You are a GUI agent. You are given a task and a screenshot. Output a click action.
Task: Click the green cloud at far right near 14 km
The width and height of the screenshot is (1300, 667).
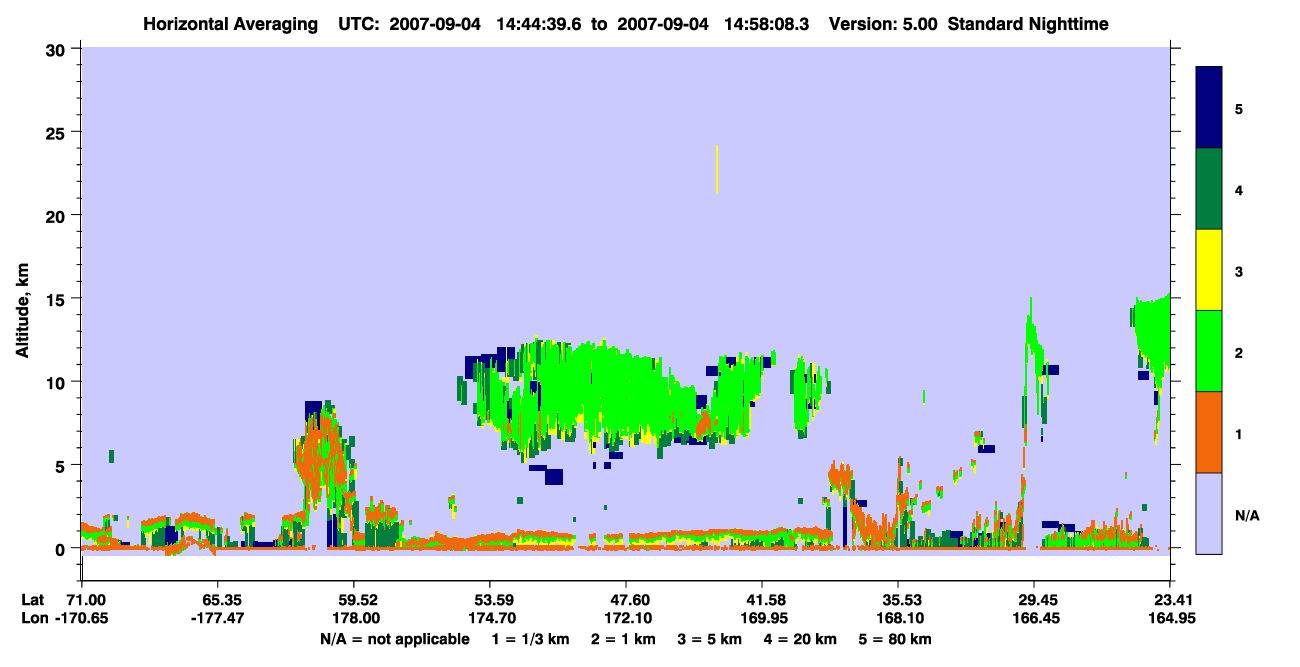point(1153,335)
